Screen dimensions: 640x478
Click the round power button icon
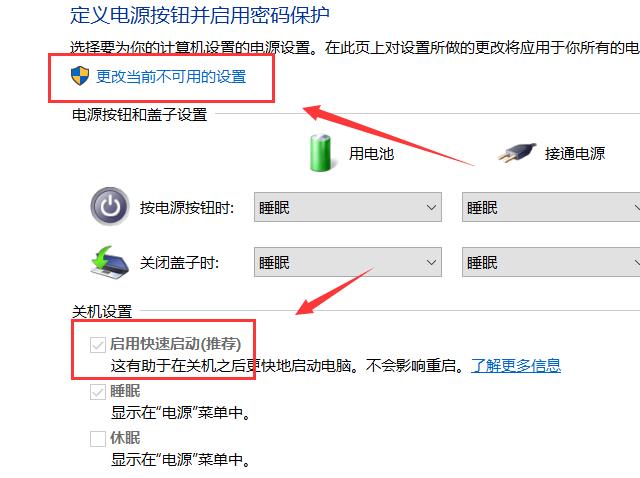tap(109, 207)
